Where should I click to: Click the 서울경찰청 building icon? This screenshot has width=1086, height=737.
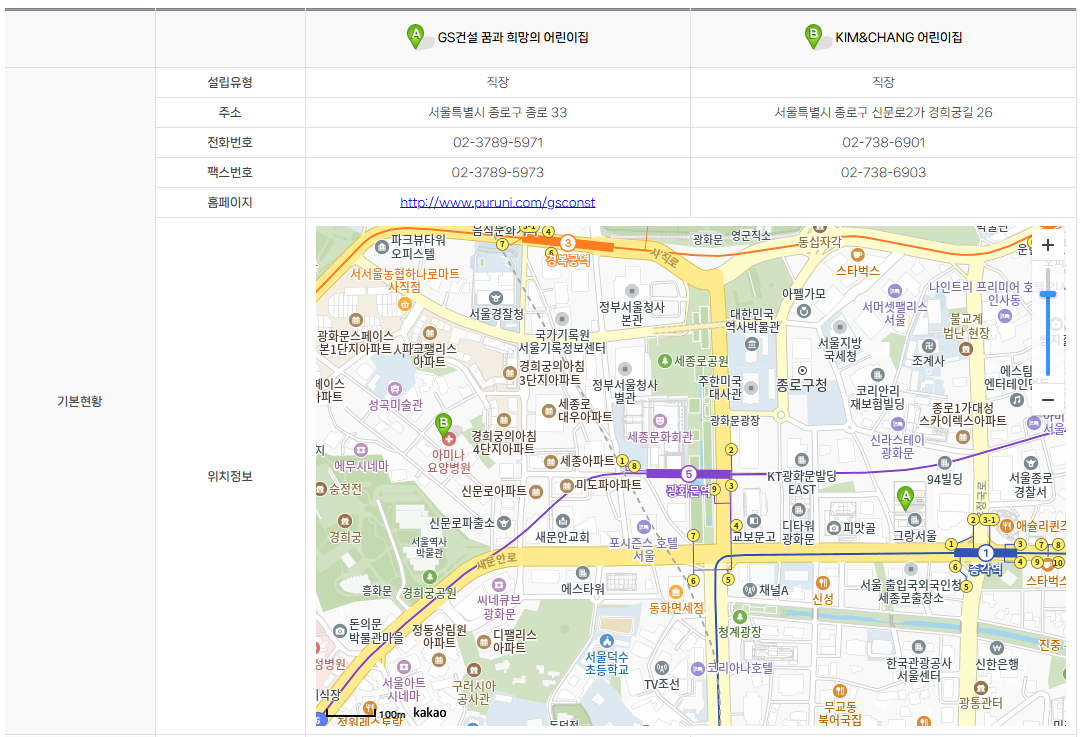point(495,298)
